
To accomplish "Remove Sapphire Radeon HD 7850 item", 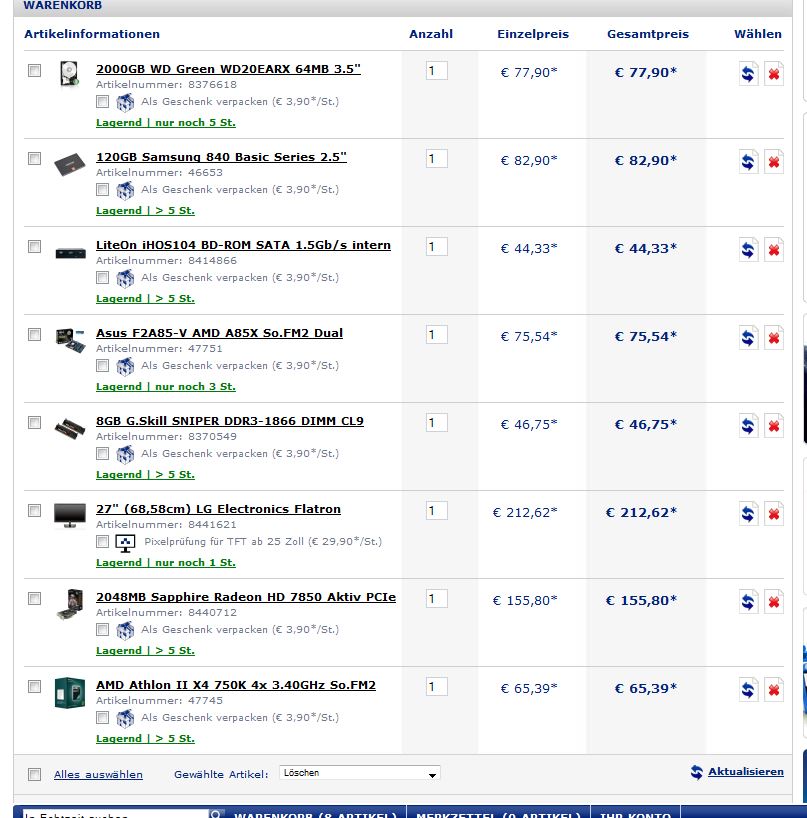I will click(x=774, y=603).
